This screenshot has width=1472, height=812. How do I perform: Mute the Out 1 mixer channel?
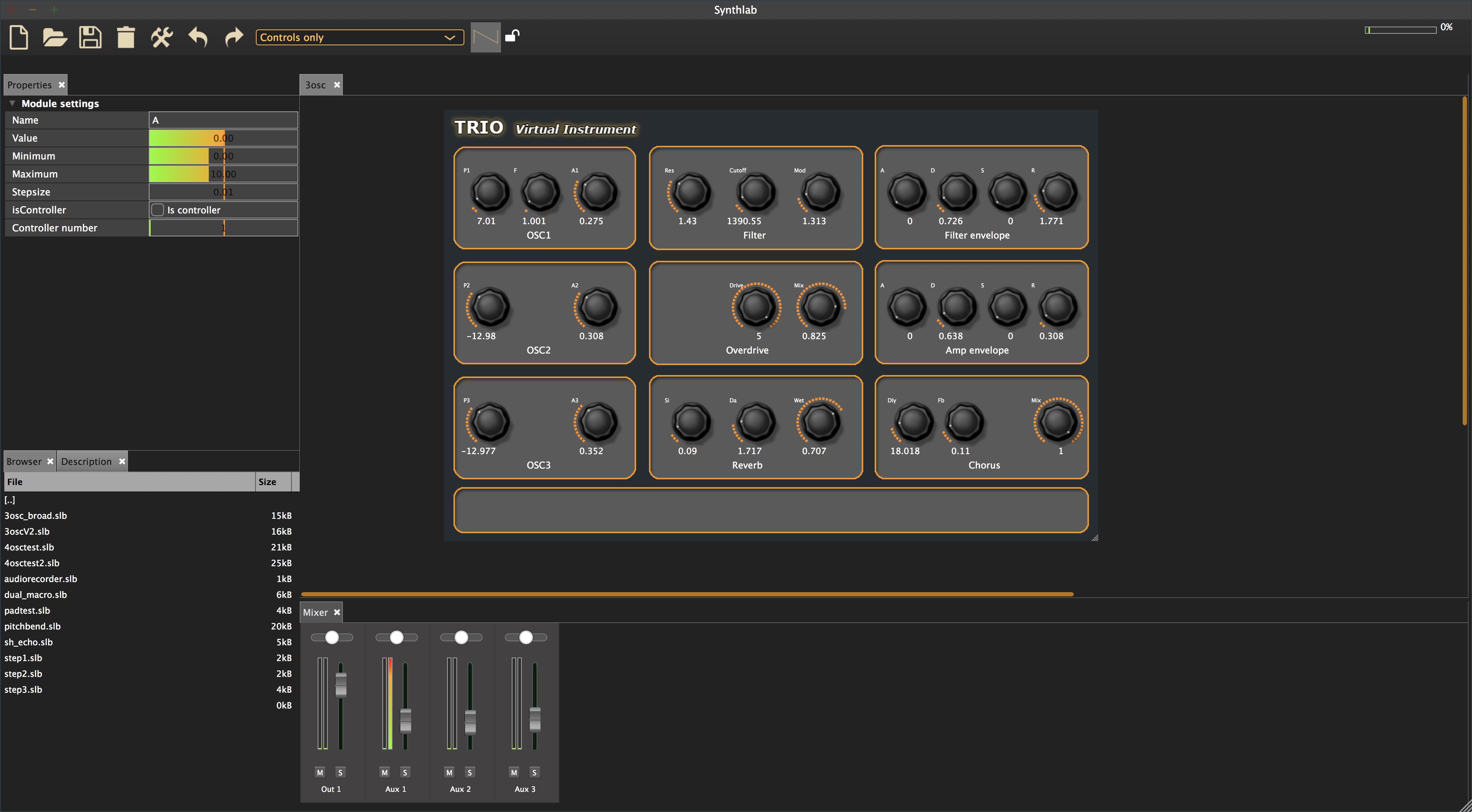click(320, 772)
